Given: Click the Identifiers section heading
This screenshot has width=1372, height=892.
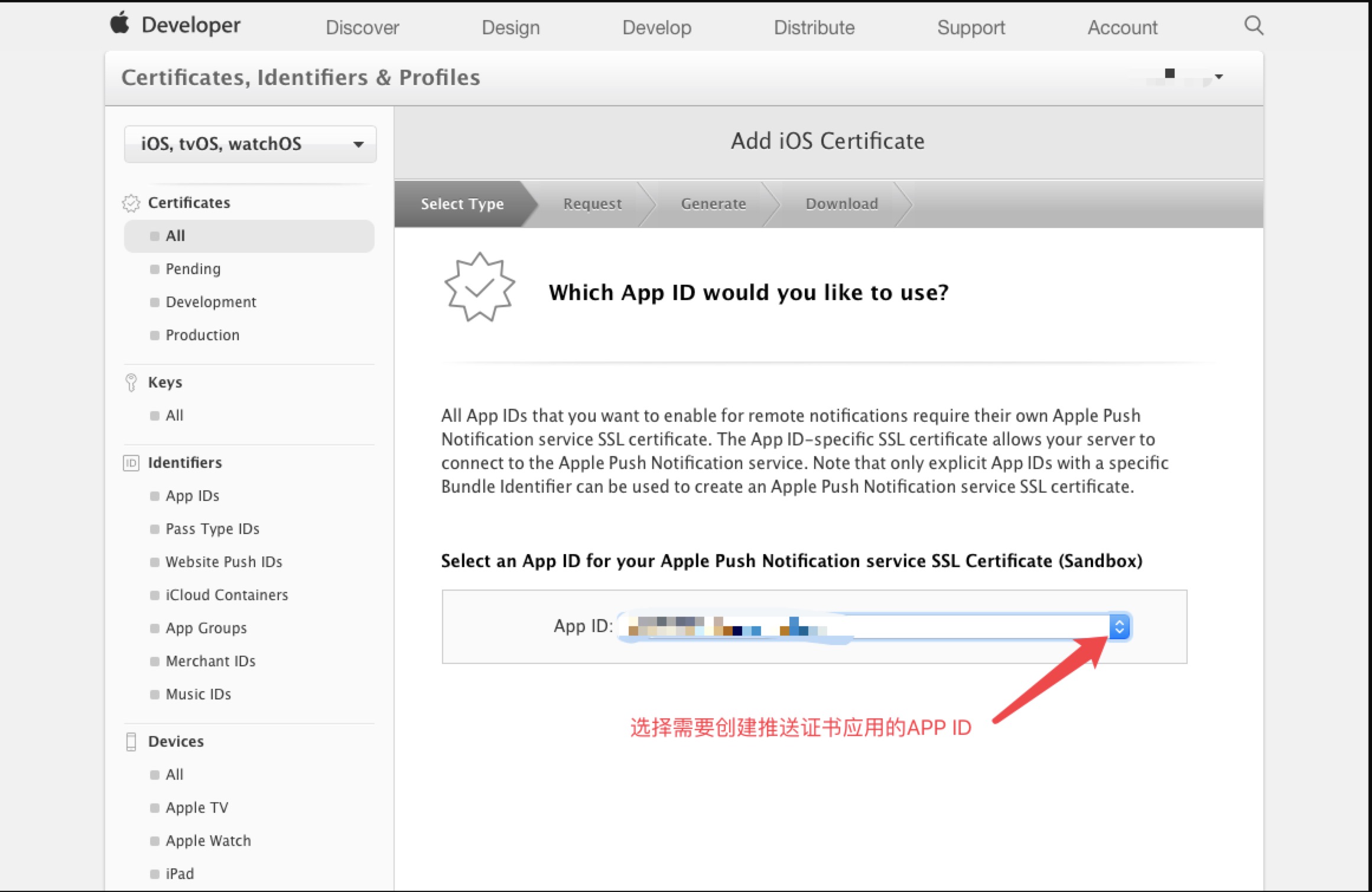Looking at the screenshot, I should [185, 463].
